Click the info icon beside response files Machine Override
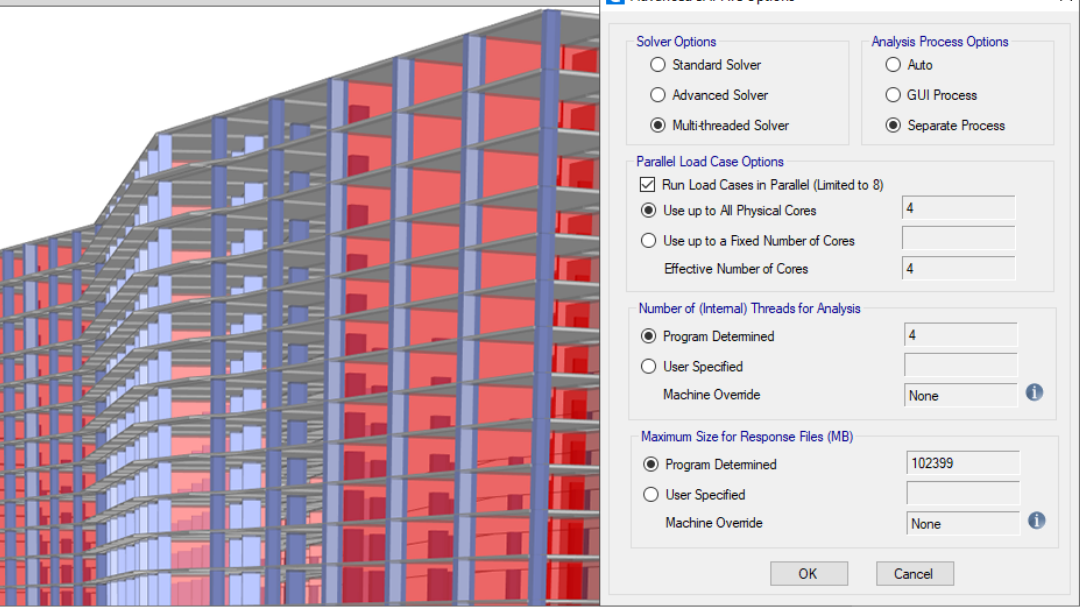Image resolution: width=1080 pixels, height=607 pixels. (1036, 521)
